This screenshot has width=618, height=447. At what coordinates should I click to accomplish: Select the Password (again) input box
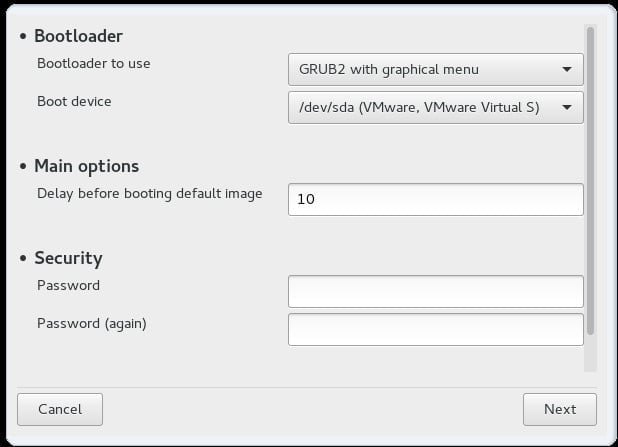435,329
